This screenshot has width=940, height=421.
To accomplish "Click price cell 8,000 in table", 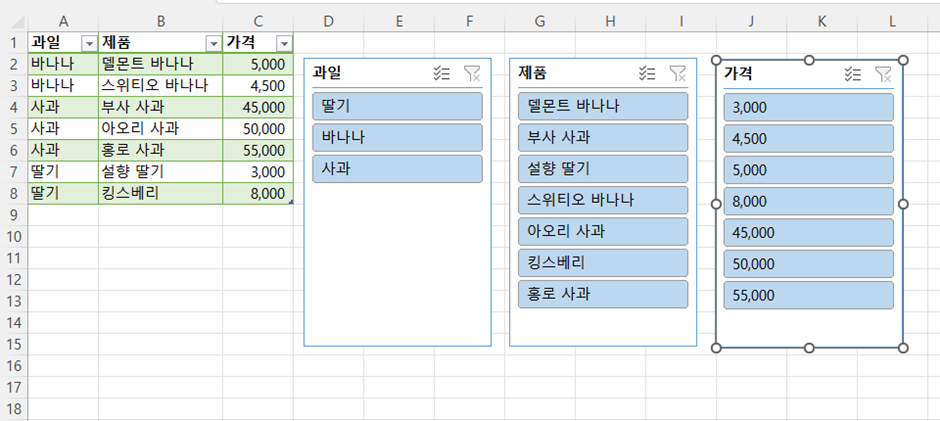I will [258, 194].
